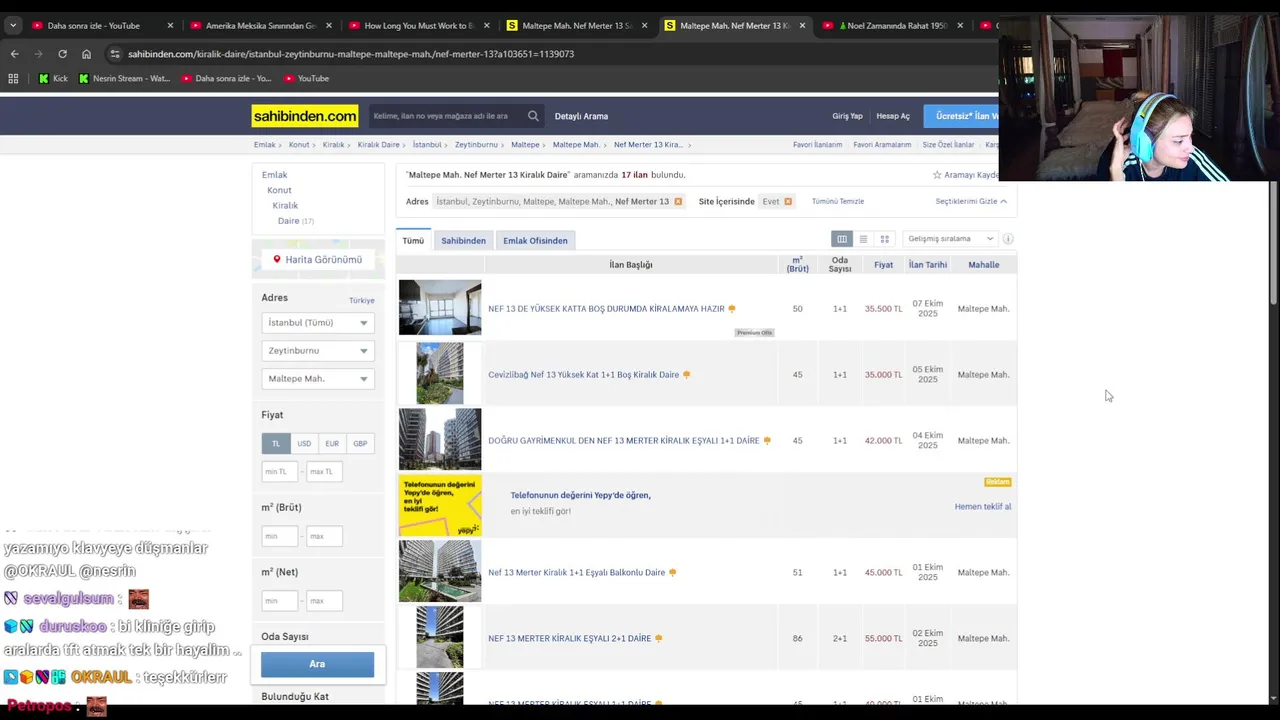Click the m² (Net) max field
This screenshot has height=720, width=1280.
[323, 601]
